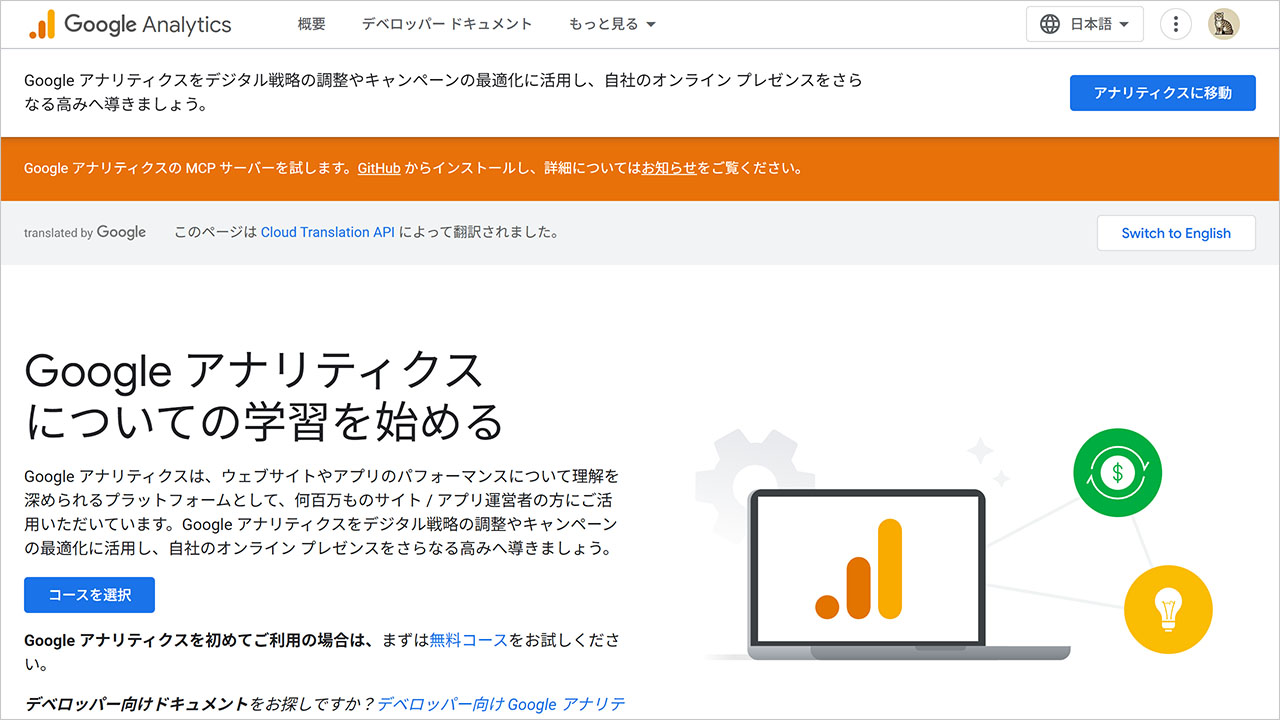This screenshot has height=720, width=1280.
Task: Click Switch to English button
Action: tap(1176, 232)
